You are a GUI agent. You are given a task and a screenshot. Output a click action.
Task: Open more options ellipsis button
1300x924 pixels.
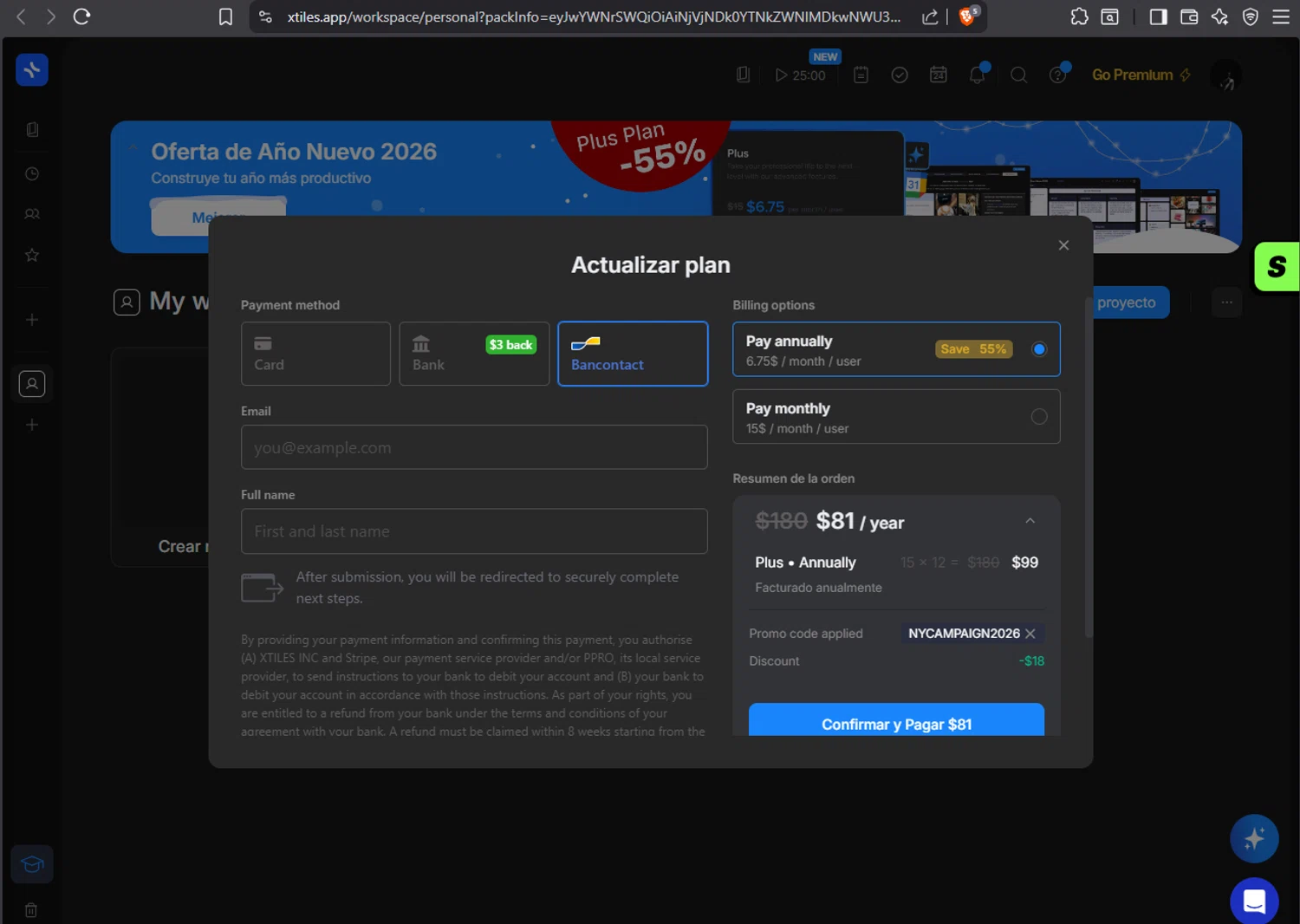coord(1226,303)
